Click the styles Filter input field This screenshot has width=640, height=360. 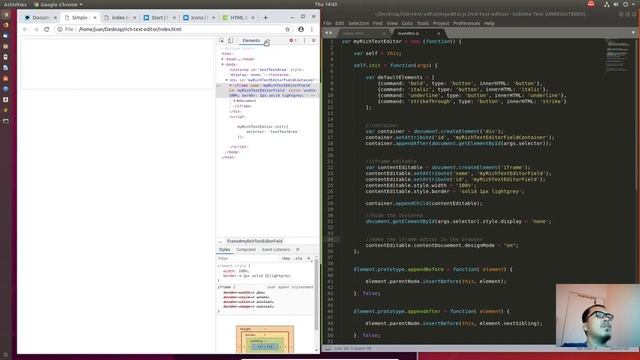point(248,258)
